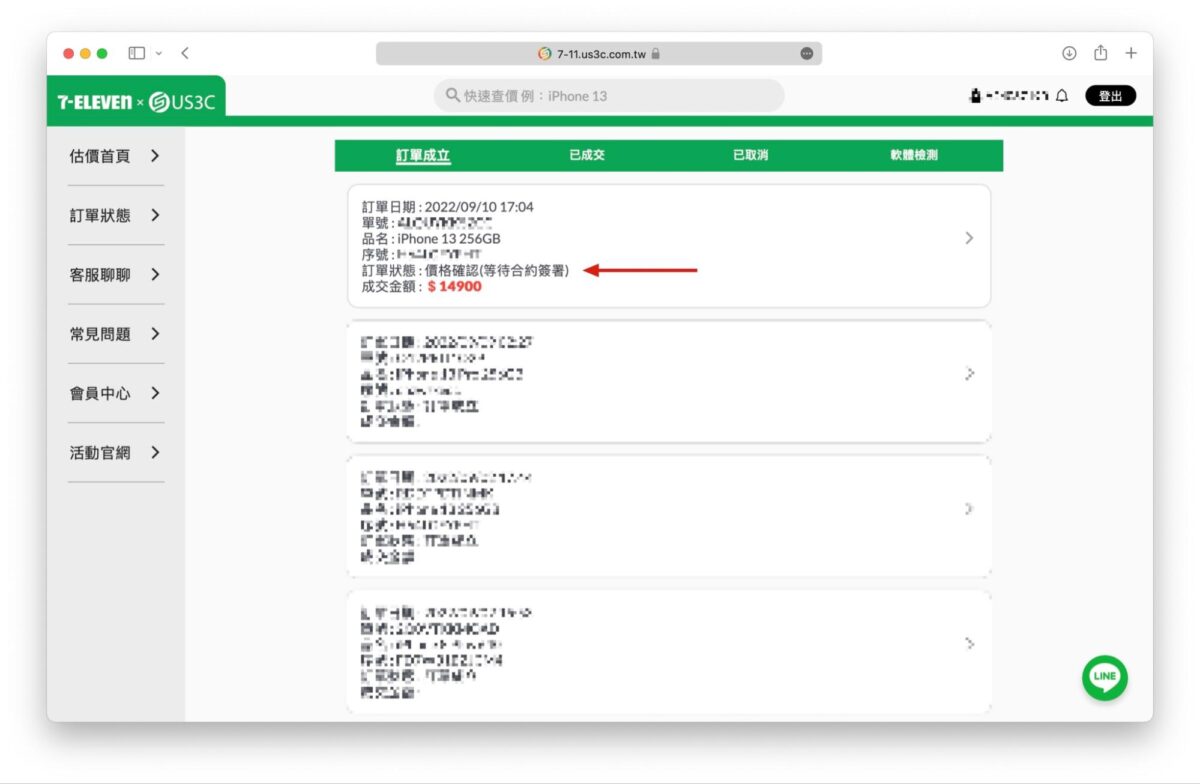Open 客服聊聊 in the sidebar
Image resolution: width=1200 pixels, height=784 pixels.
[x=100, y=275]
